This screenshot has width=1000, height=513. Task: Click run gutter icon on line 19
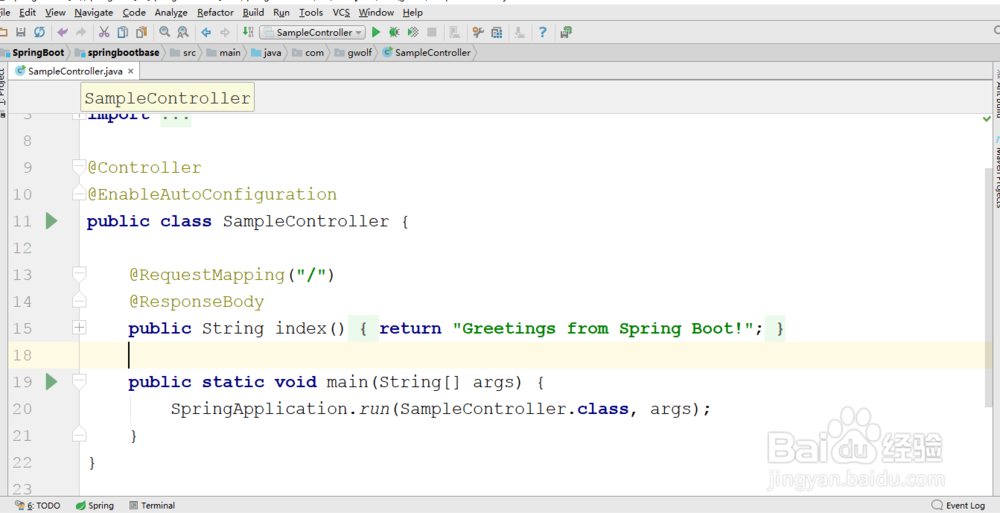point(52,382)
